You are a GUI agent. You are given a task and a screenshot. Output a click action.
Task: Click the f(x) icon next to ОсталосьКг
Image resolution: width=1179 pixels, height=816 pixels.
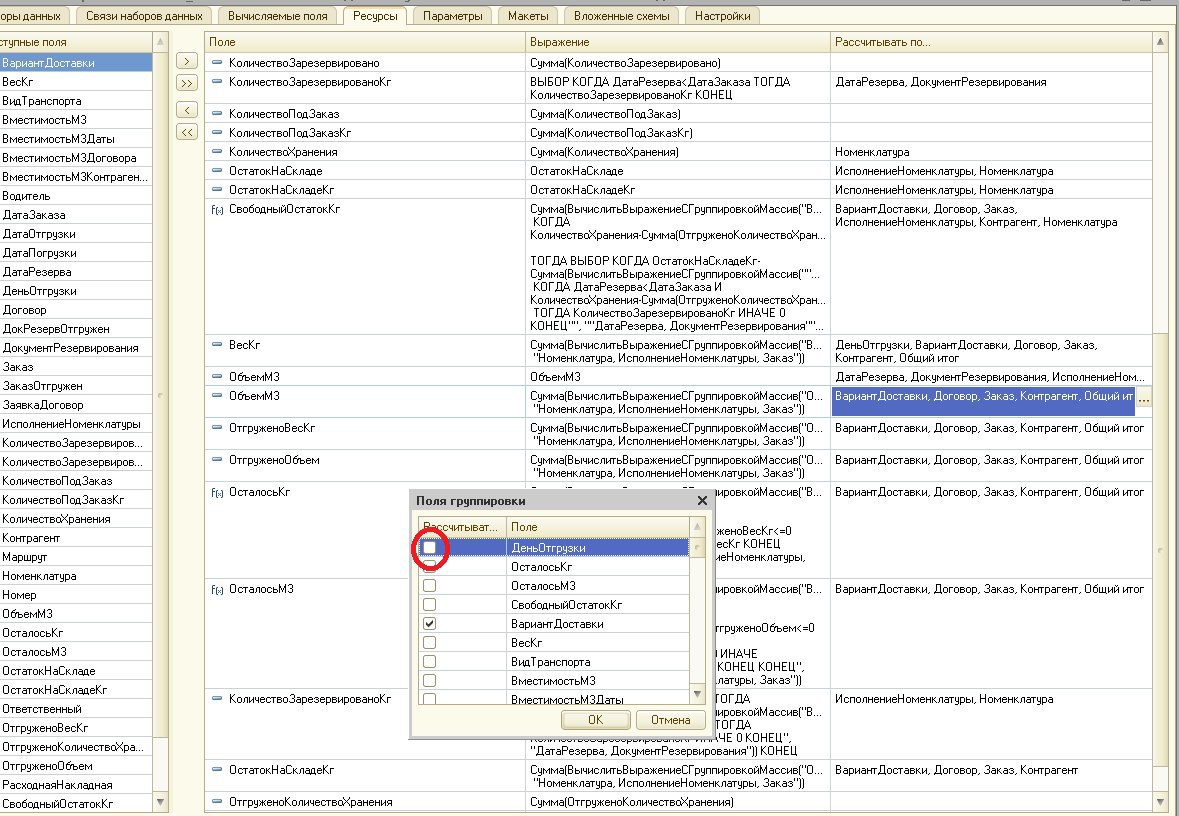(217, 493)
